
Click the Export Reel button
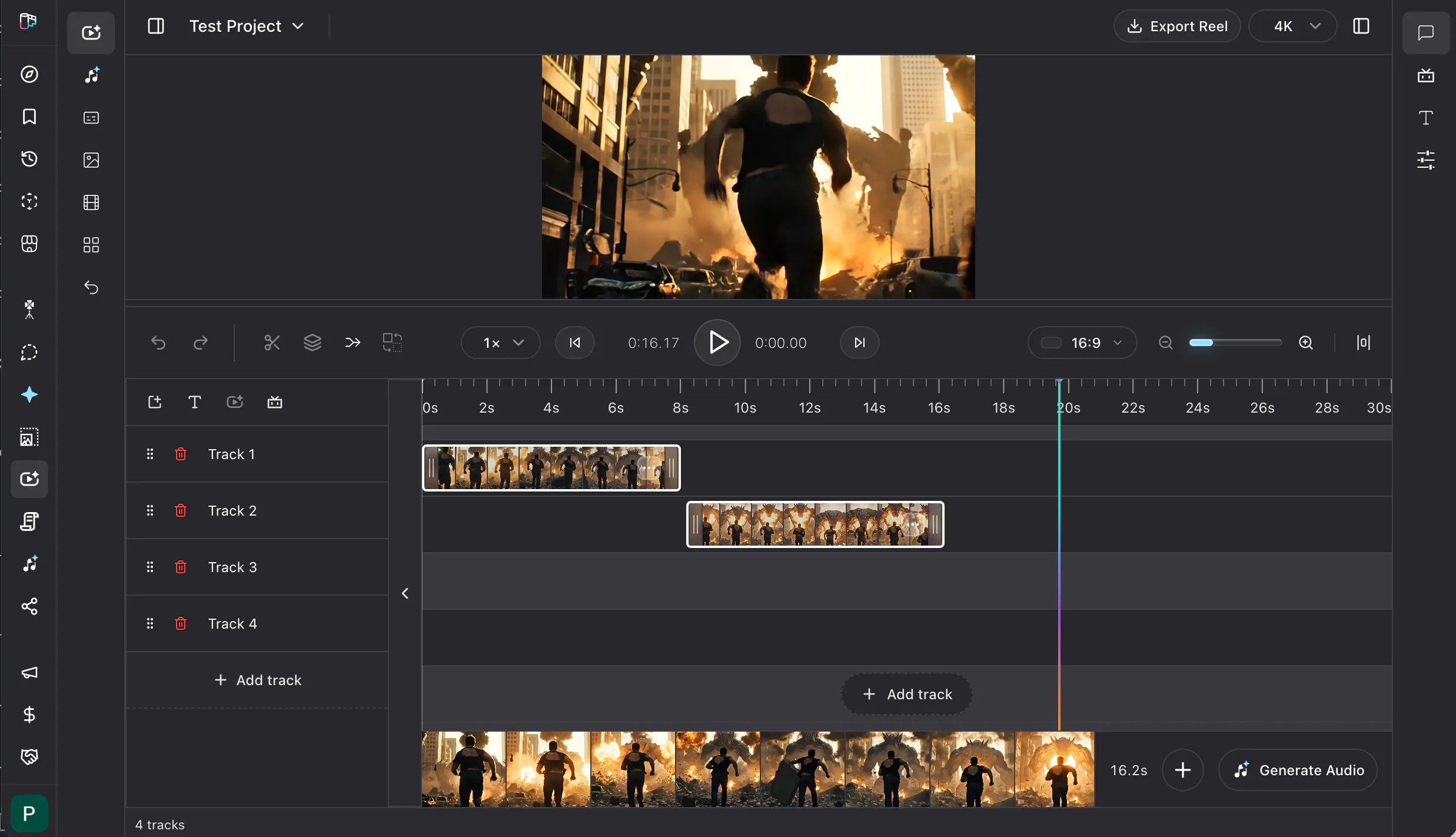click(x=1177, y=26)
